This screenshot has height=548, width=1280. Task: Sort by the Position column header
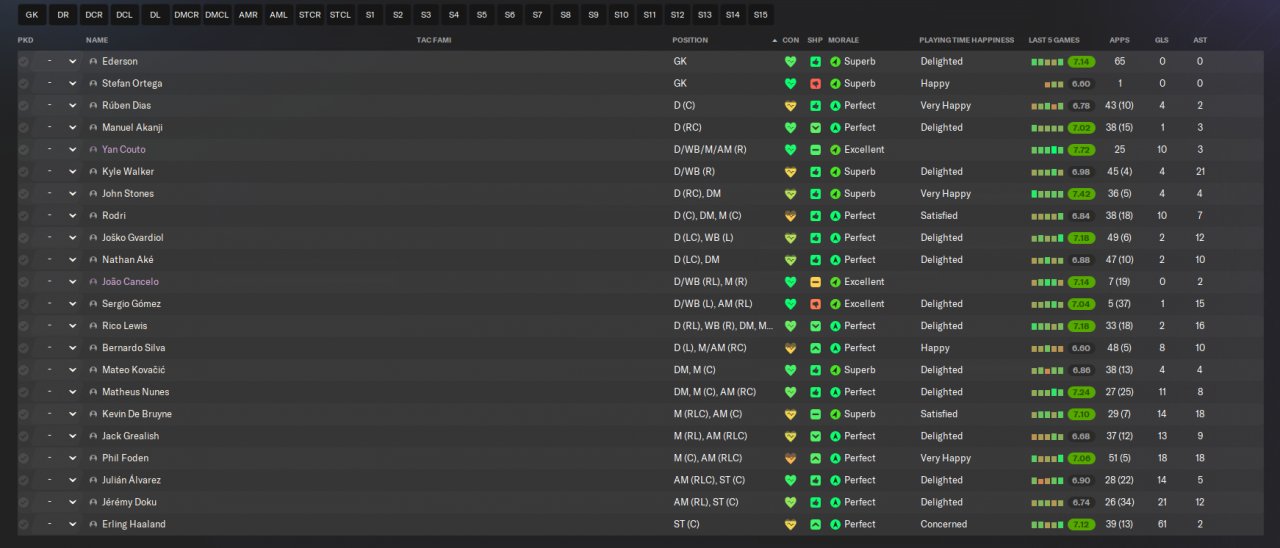(x=690, y=40)
